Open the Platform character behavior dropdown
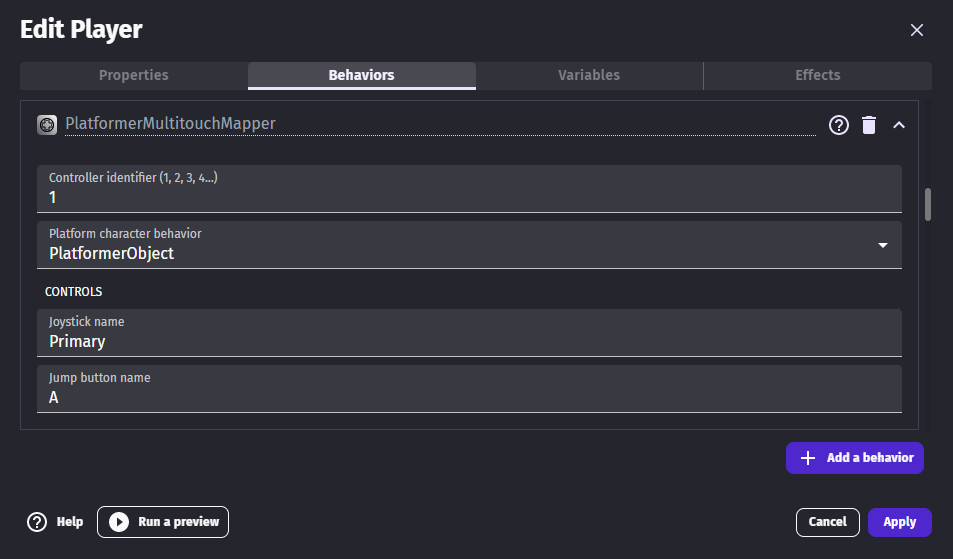The image size is (953, 559). click(470, 253)
